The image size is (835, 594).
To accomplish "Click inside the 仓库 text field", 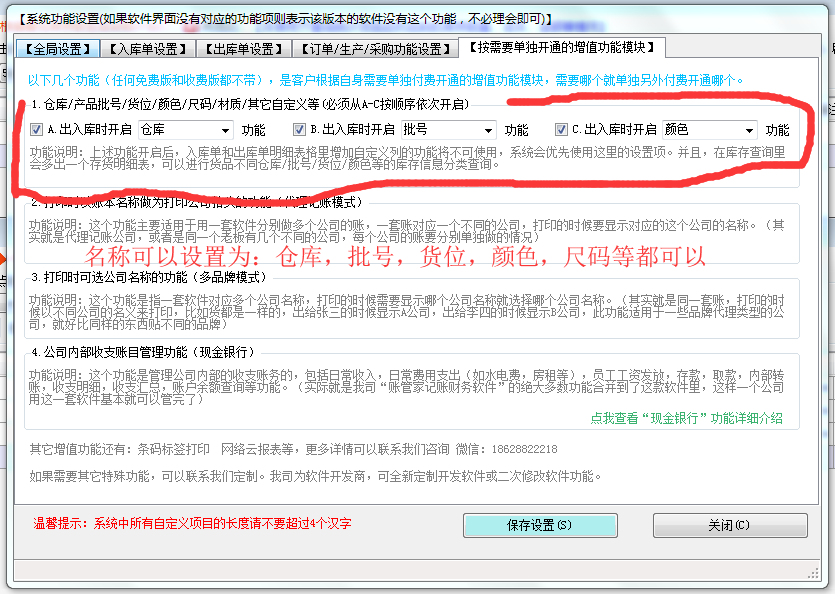I will pyautogui.click(x=175, y=130).
